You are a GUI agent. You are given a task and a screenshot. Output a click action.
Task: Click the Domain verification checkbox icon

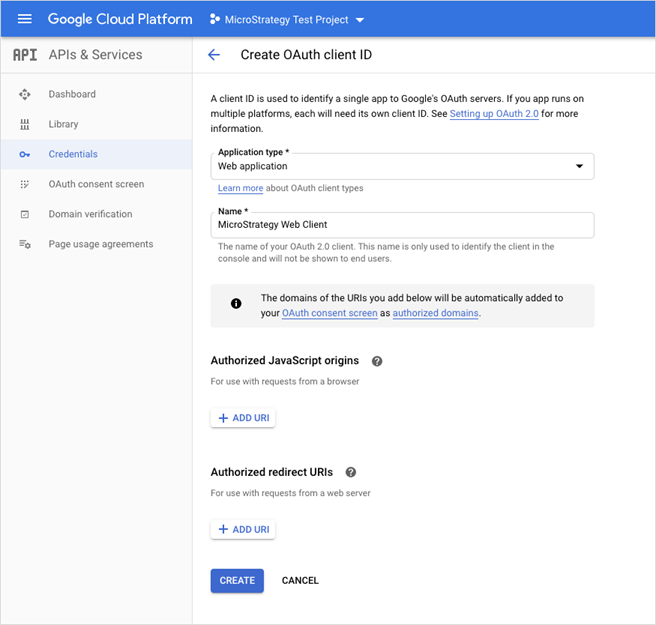click(x=25, y=214)
